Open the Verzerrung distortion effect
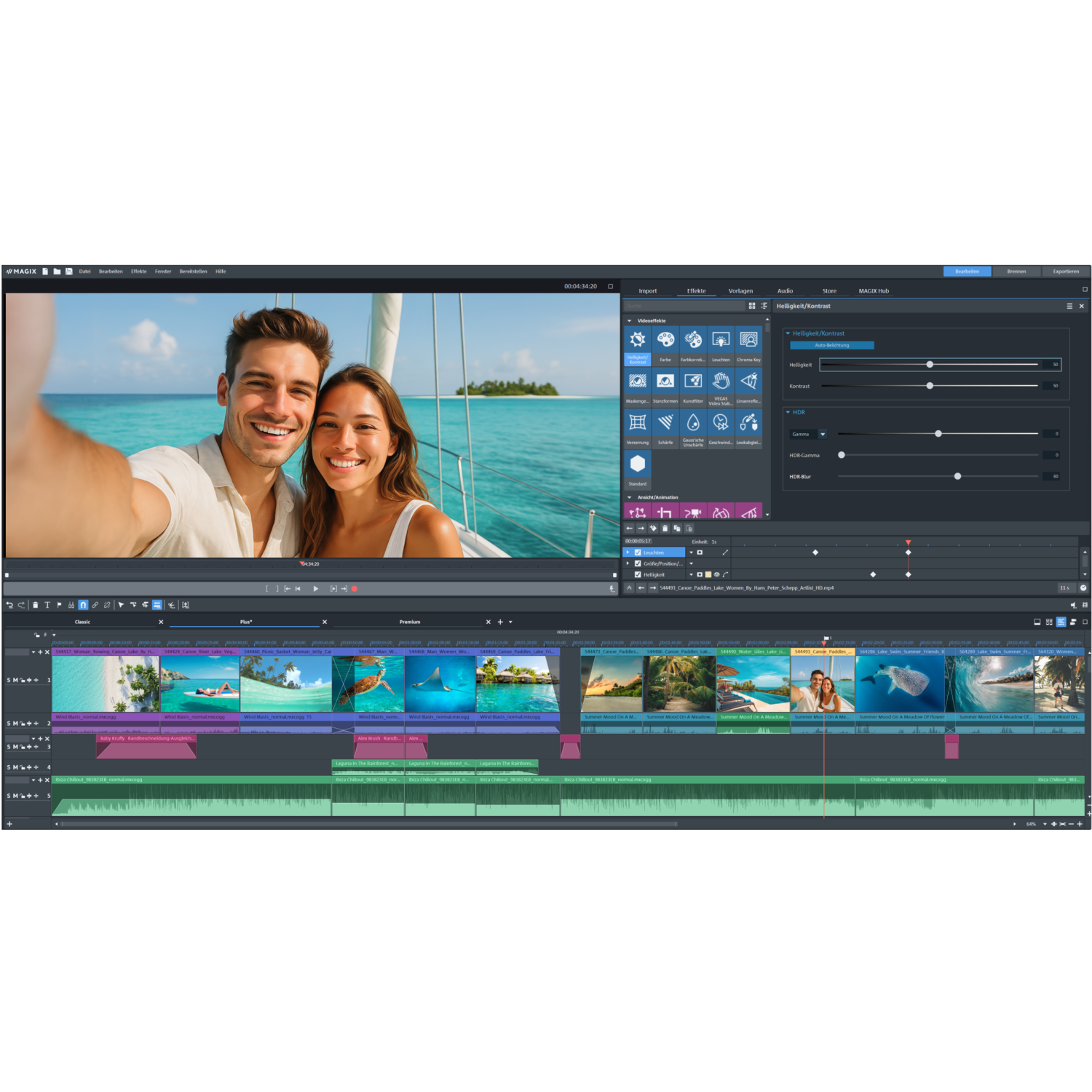Viewport: 1092px width, 1092px height. 638,422
